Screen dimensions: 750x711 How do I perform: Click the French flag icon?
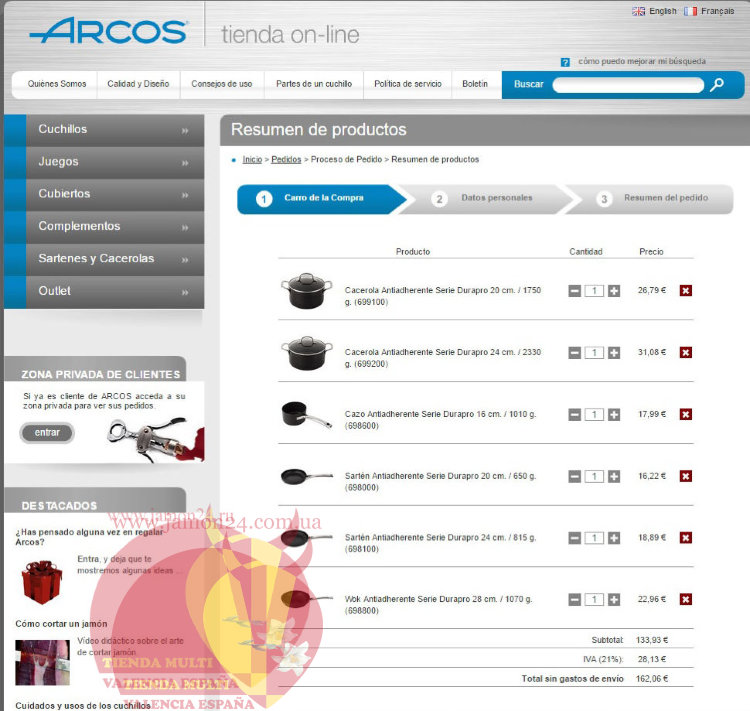(x=690, y=11)
